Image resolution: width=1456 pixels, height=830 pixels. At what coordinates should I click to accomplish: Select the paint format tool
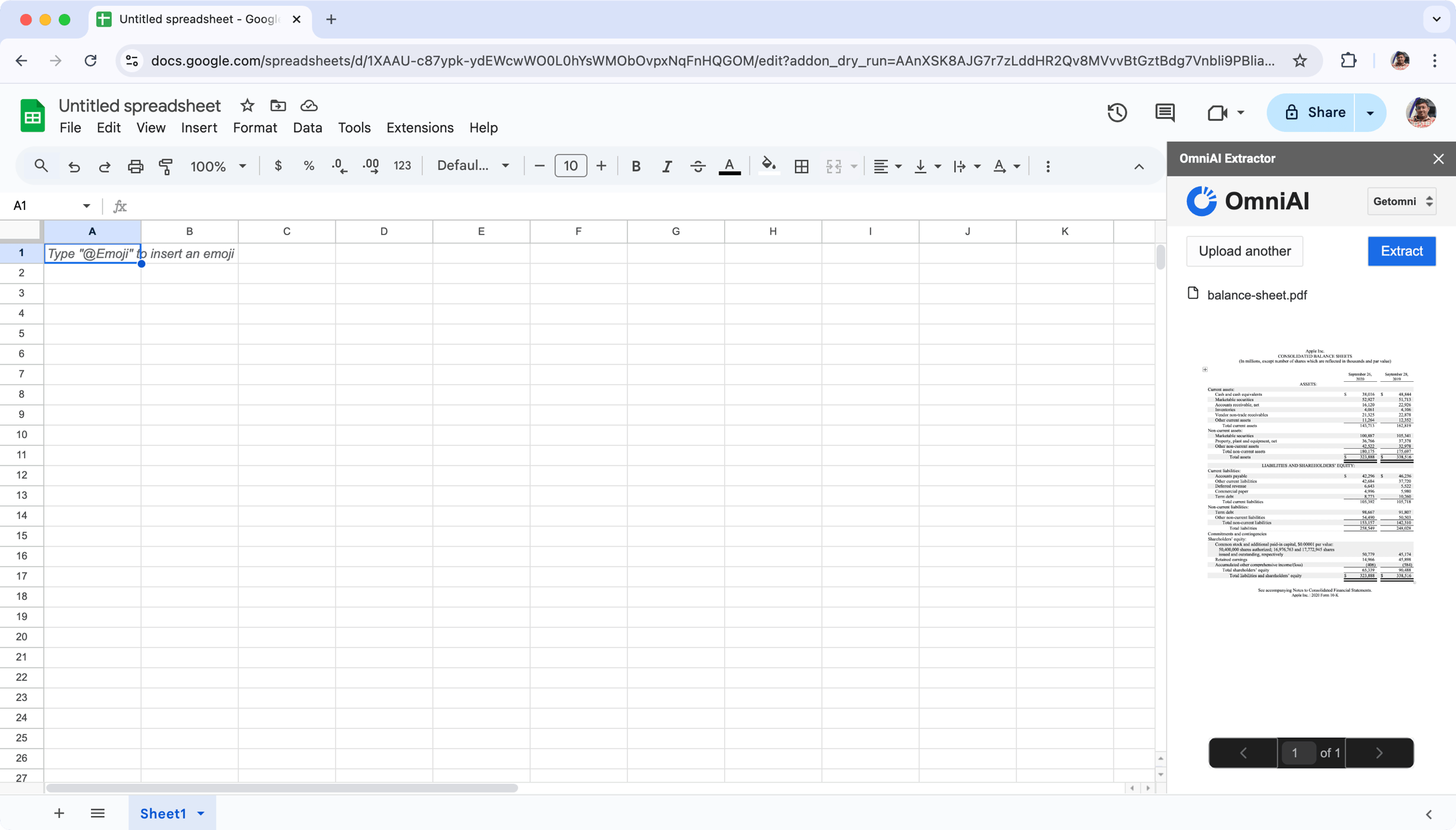pyautogui.click(x=166, y=166)
